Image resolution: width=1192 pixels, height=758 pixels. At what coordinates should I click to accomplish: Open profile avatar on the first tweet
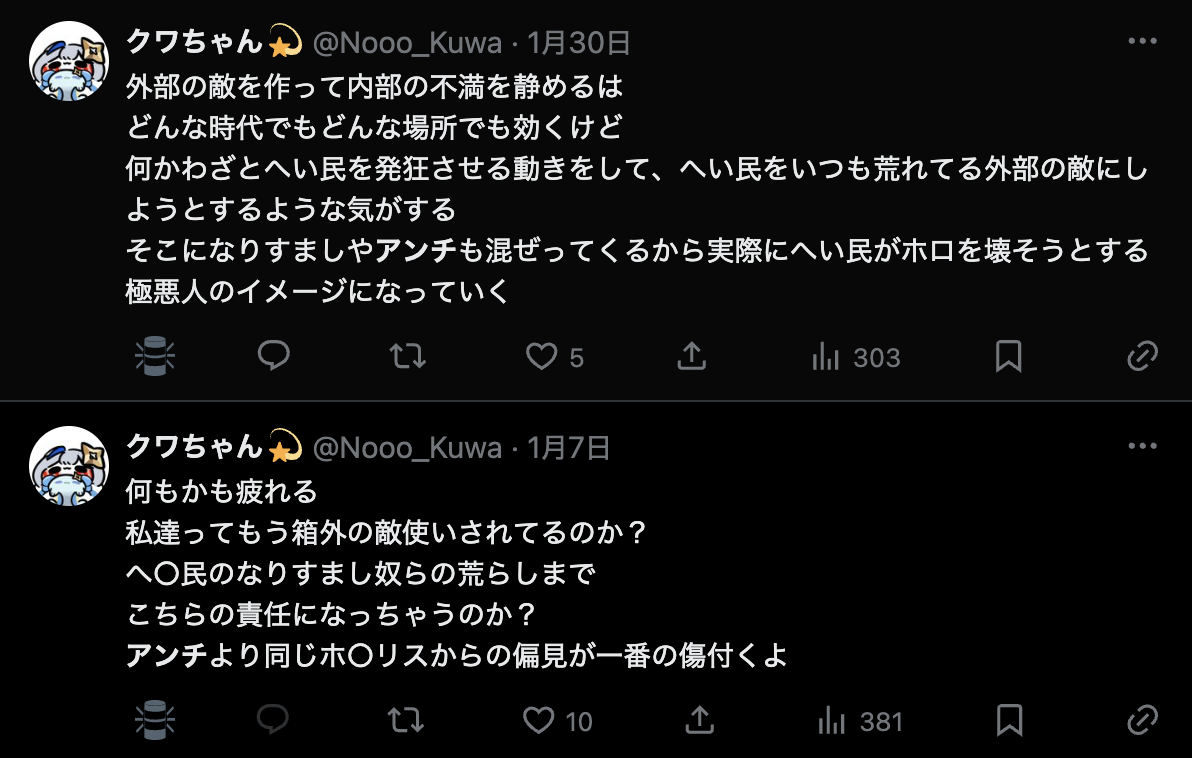(x=68, y=61)
